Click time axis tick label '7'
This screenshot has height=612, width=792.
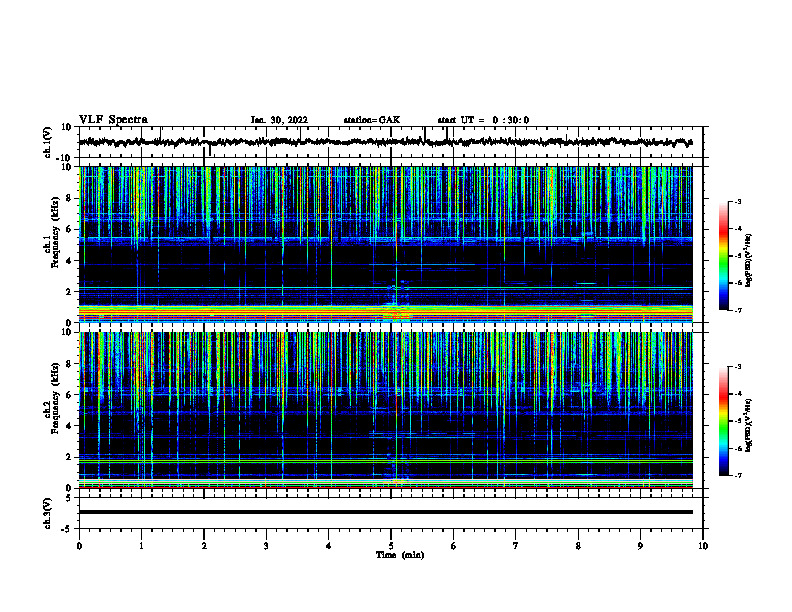(516, 546)
